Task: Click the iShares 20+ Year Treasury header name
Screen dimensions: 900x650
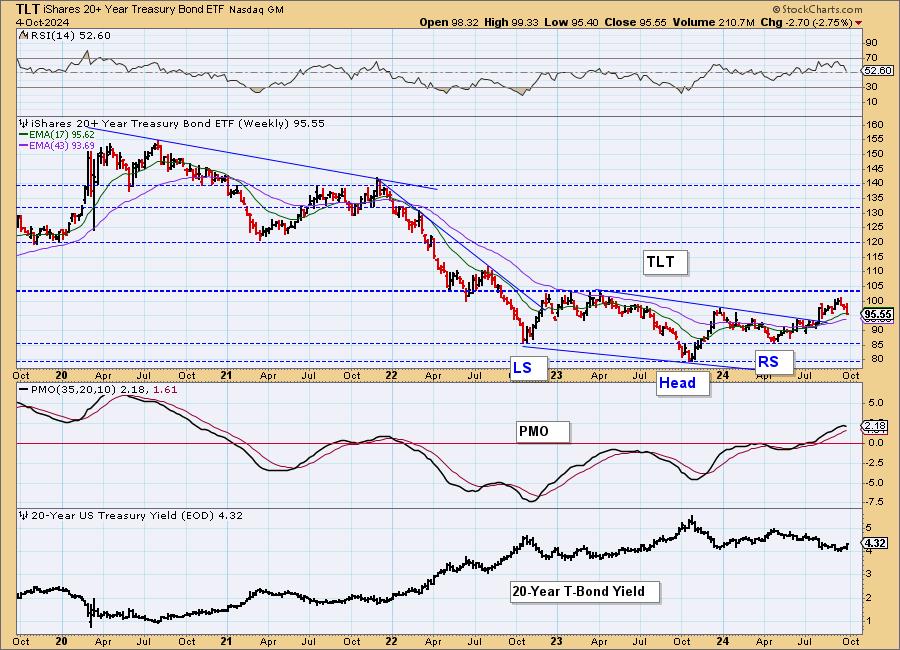Action: 134,9
